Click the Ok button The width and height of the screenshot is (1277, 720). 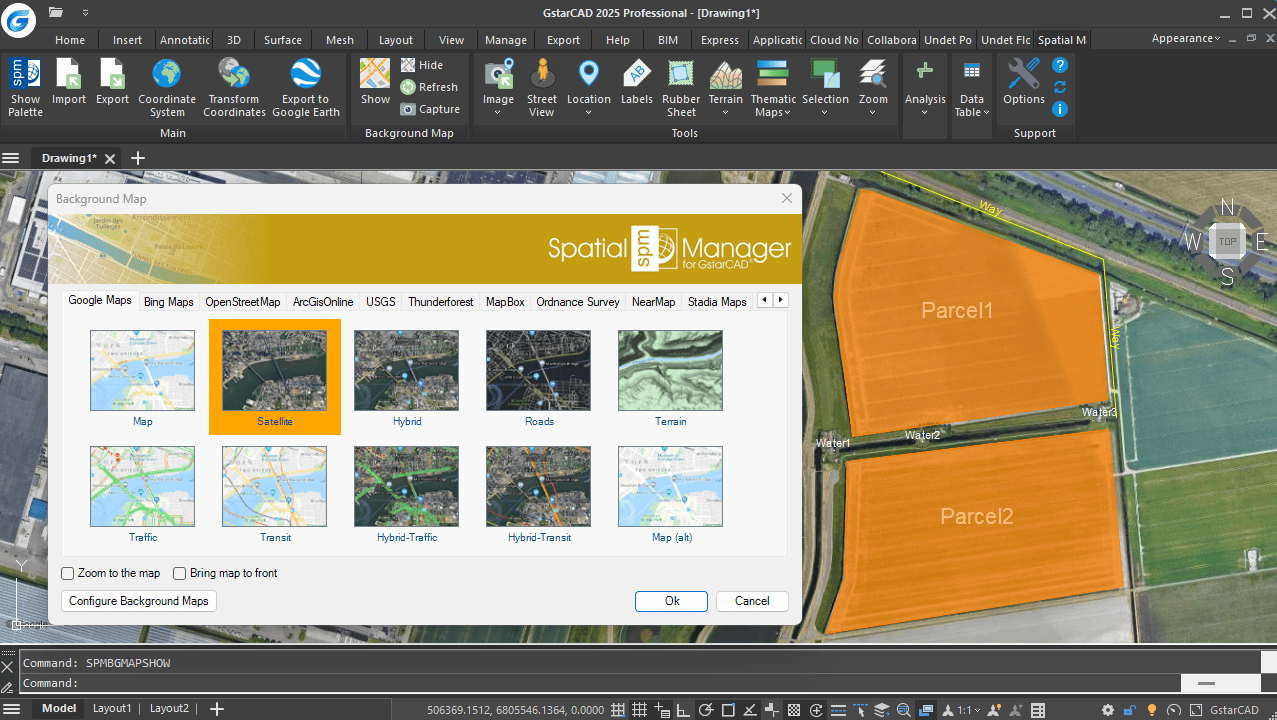click(x=672, y=601)
